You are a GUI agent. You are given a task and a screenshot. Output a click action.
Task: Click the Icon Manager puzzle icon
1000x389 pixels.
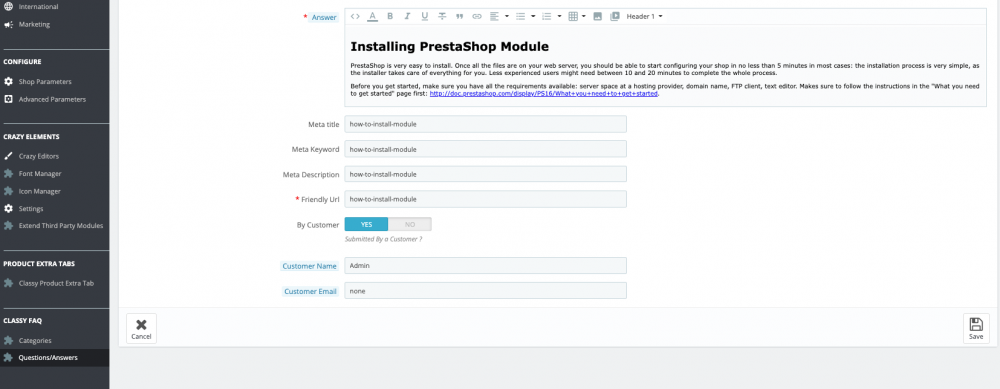tap(8, 191)
